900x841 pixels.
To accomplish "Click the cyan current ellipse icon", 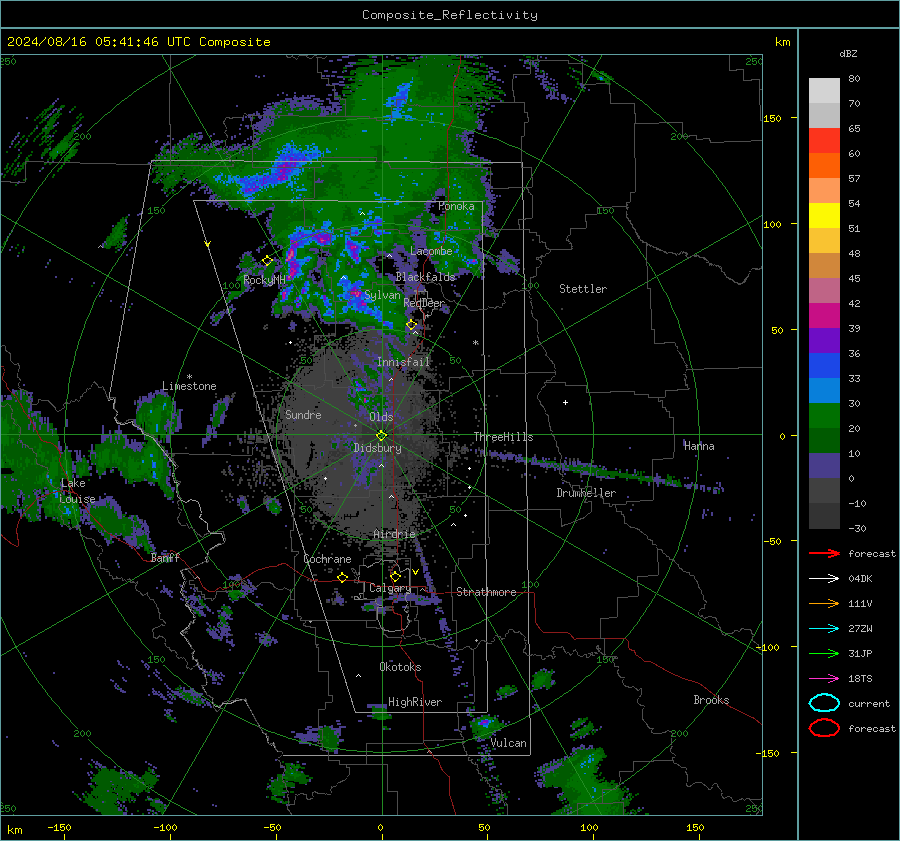I will tap(824, 703).
